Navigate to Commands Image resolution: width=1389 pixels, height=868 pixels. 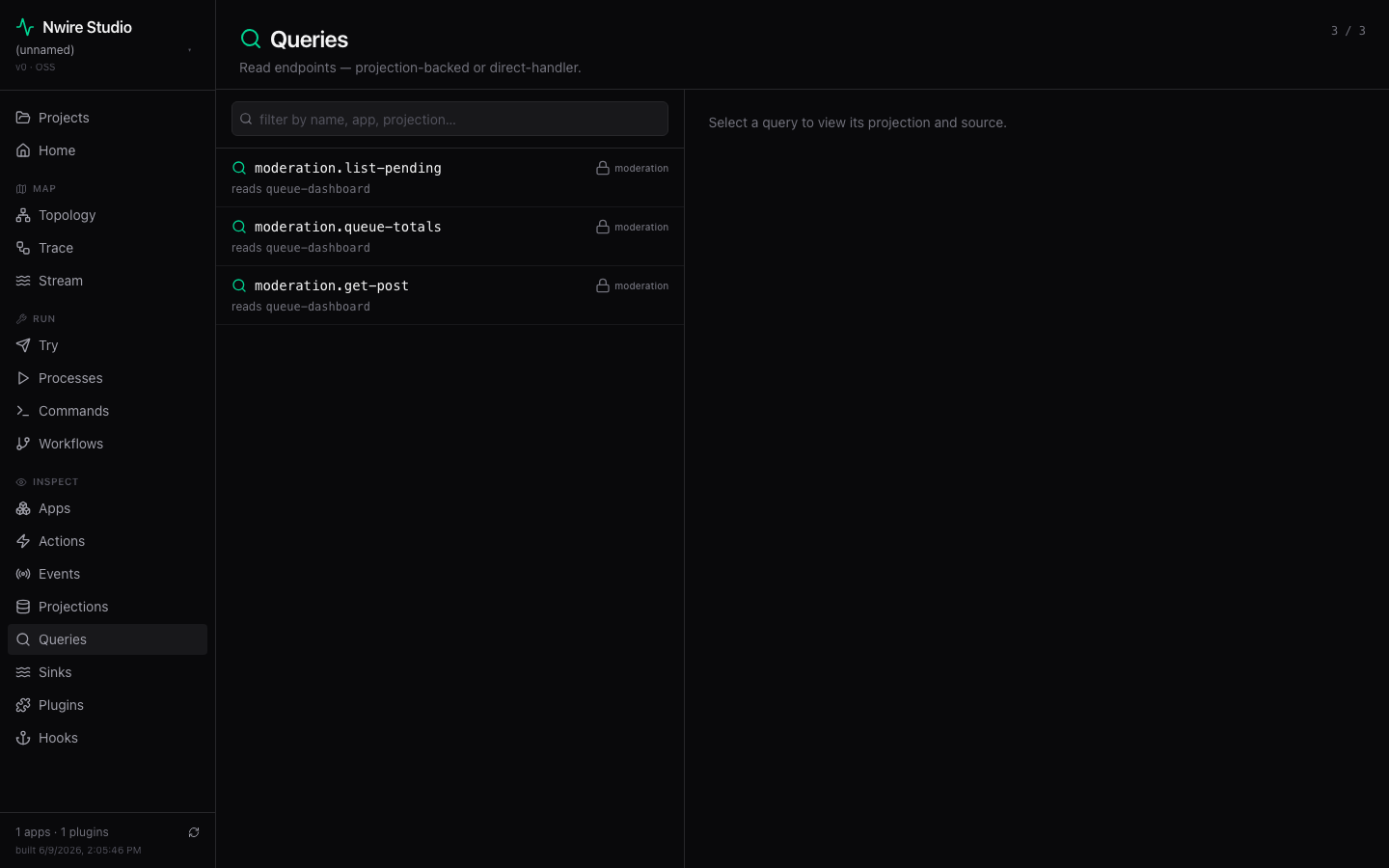(x=107, y=411)
